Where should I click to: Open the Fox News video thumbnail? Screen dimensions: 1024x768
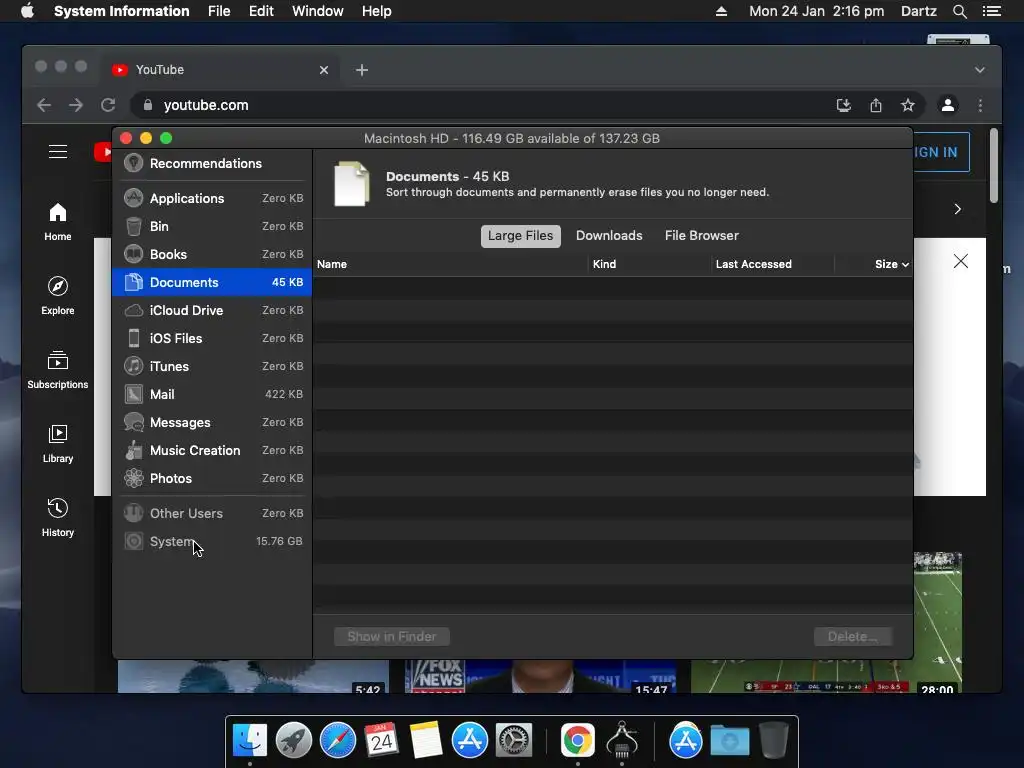point(541,676)
